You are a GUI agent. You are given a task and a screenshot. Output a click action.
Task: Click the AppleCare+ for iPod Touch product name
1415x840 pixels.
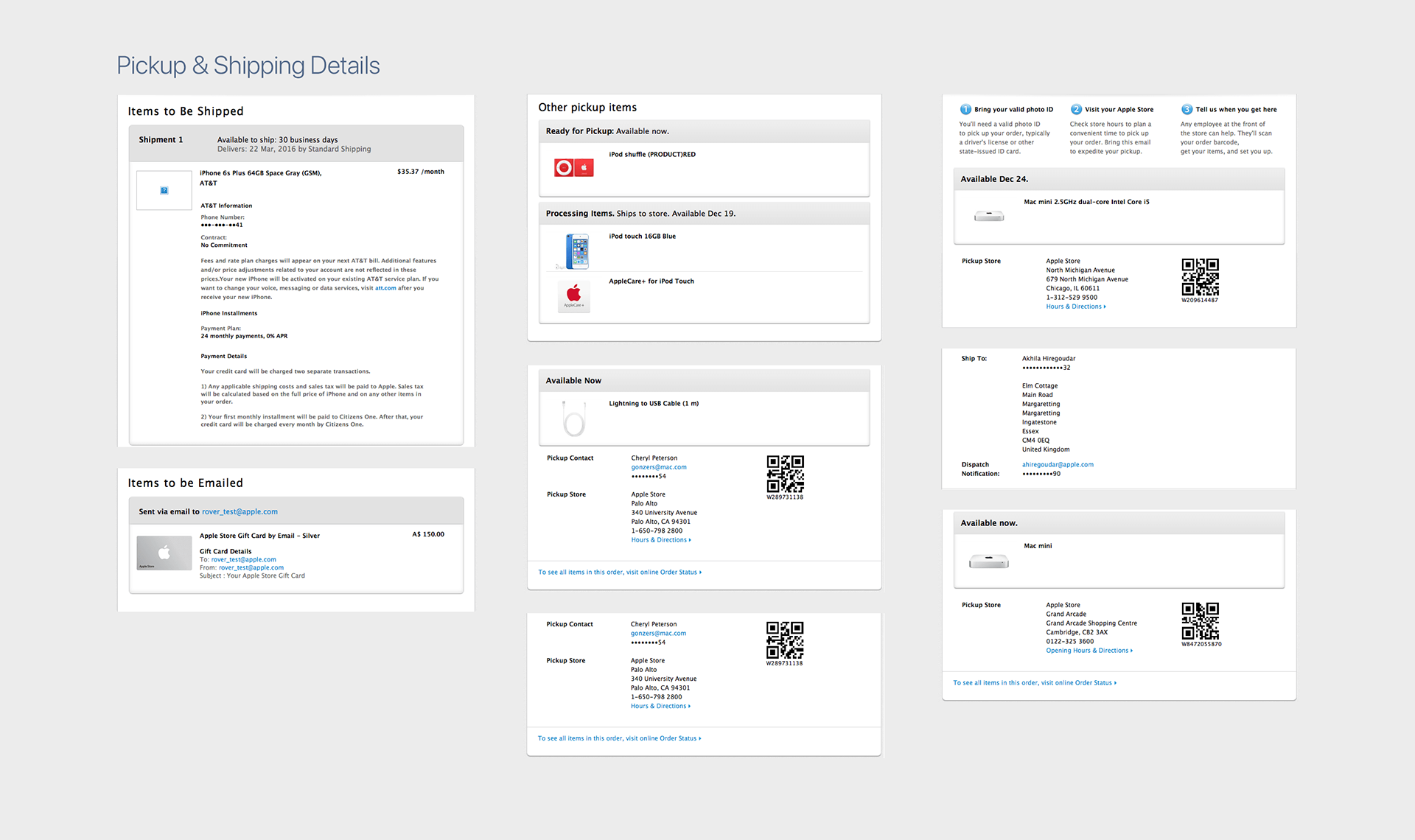[x=651, y=281]
